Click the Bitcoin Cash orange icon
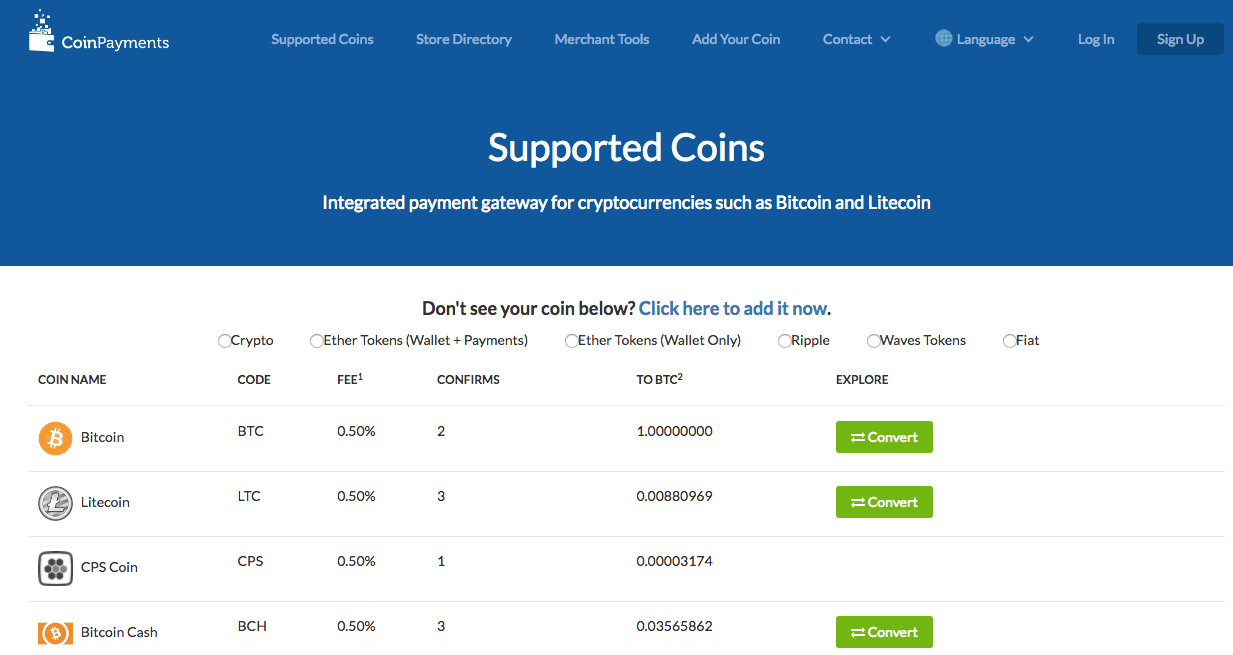This screenshot has width=1233, height=655. click(x=55, y=633)
